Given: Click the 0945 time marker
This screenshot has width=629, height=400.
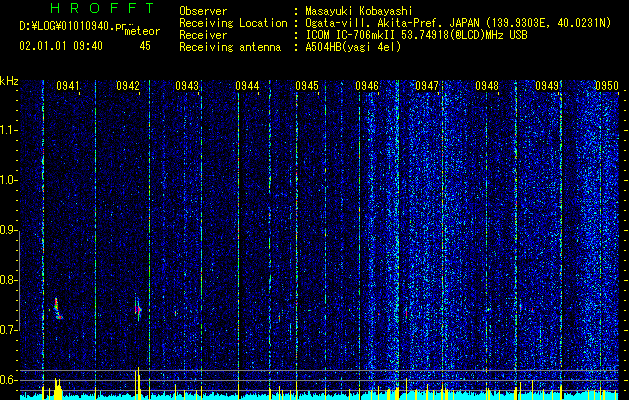Looking at the screenshot, I should tap(307, 86).
